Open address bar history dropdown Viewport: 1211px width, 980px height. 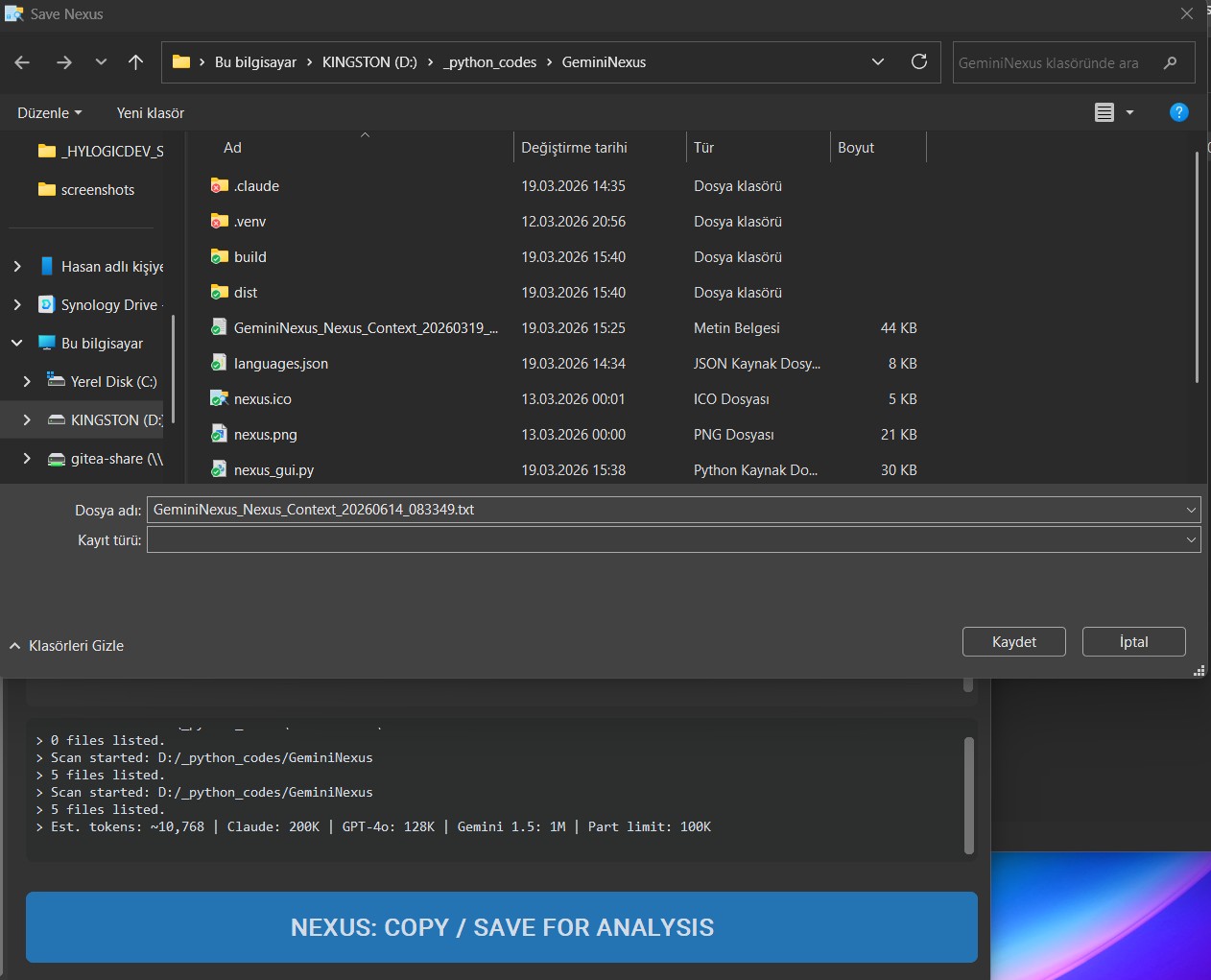877,61
